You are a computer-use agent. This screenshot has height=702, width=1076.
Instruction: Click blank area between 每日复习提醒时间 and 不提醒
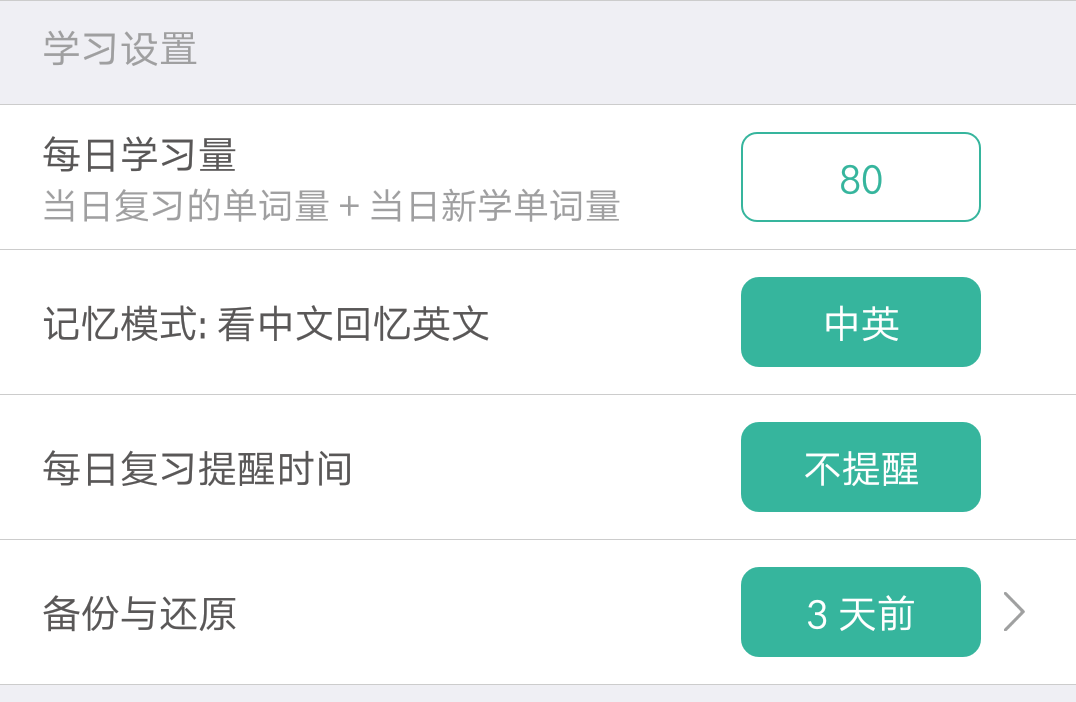pyautogui.click(x=547, y=467)
